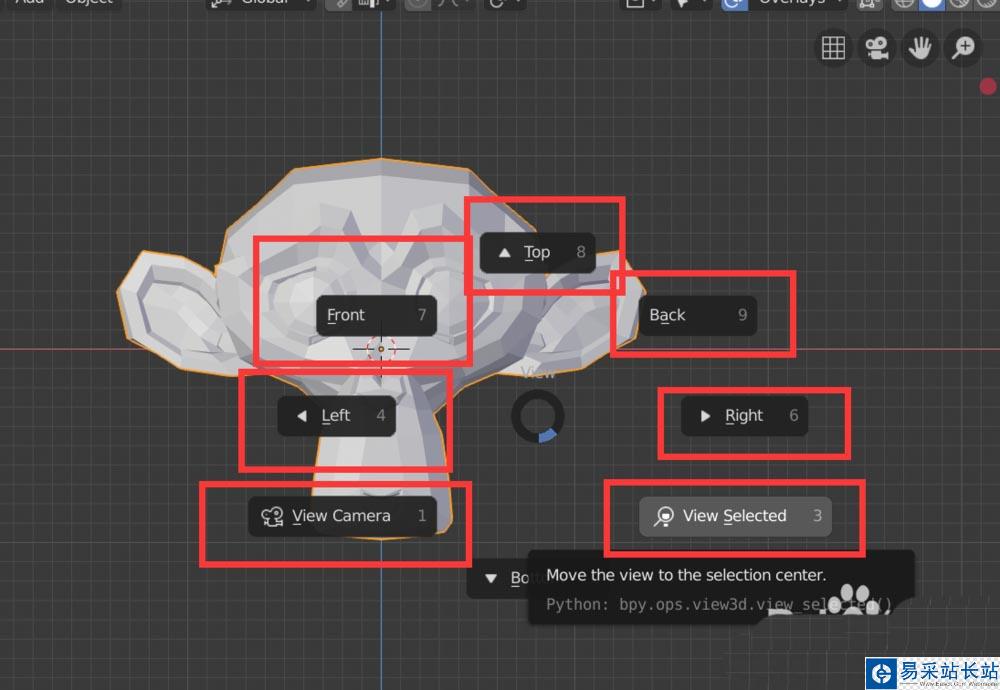1000x690 pixels.
Task: Click the tooltip line 'Python: bpy.ops.view3d.view_selected()'
Action: pyautogui.click(x=718, y=604)
